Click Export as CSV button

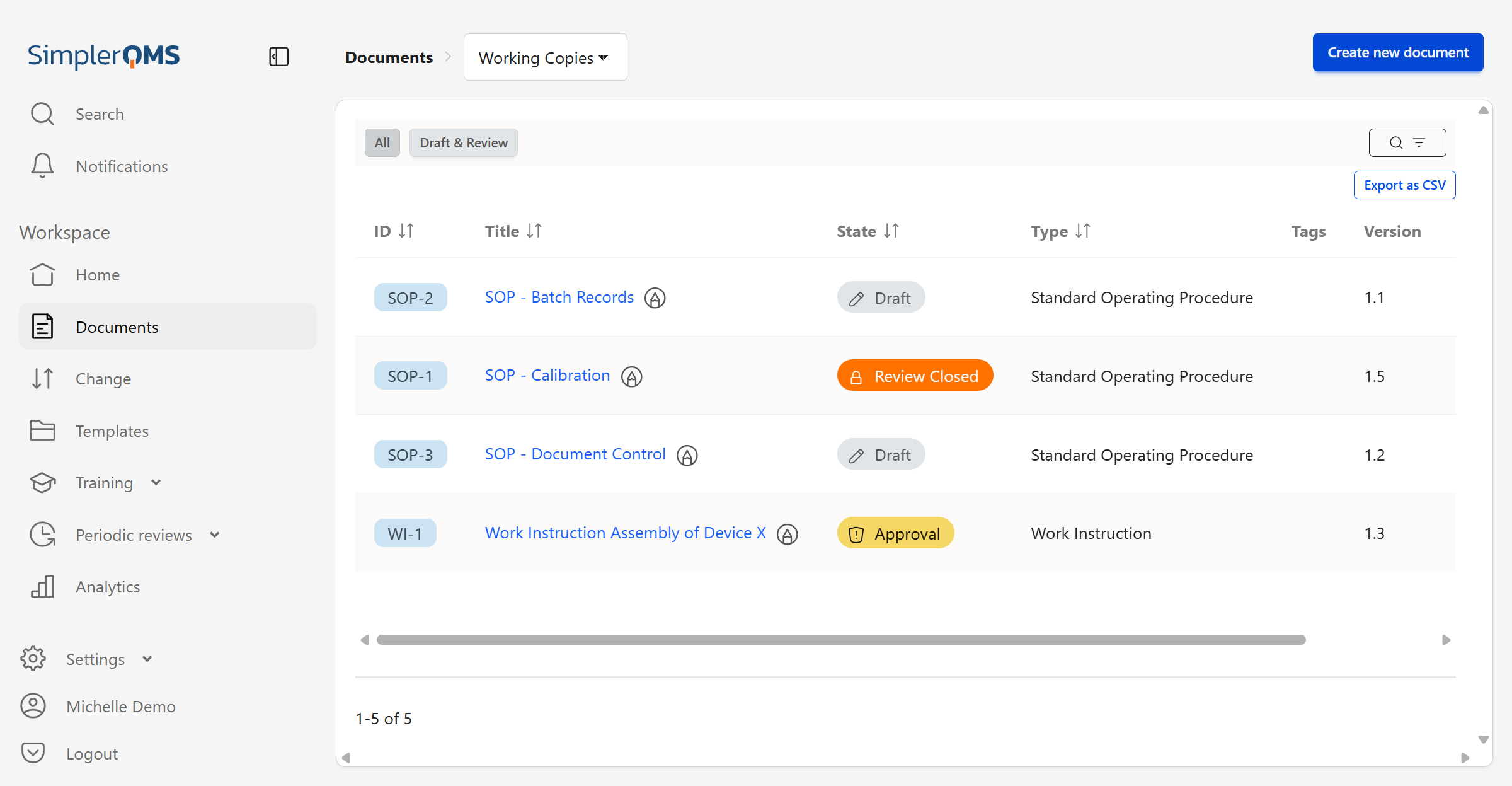coord(1404,185)
